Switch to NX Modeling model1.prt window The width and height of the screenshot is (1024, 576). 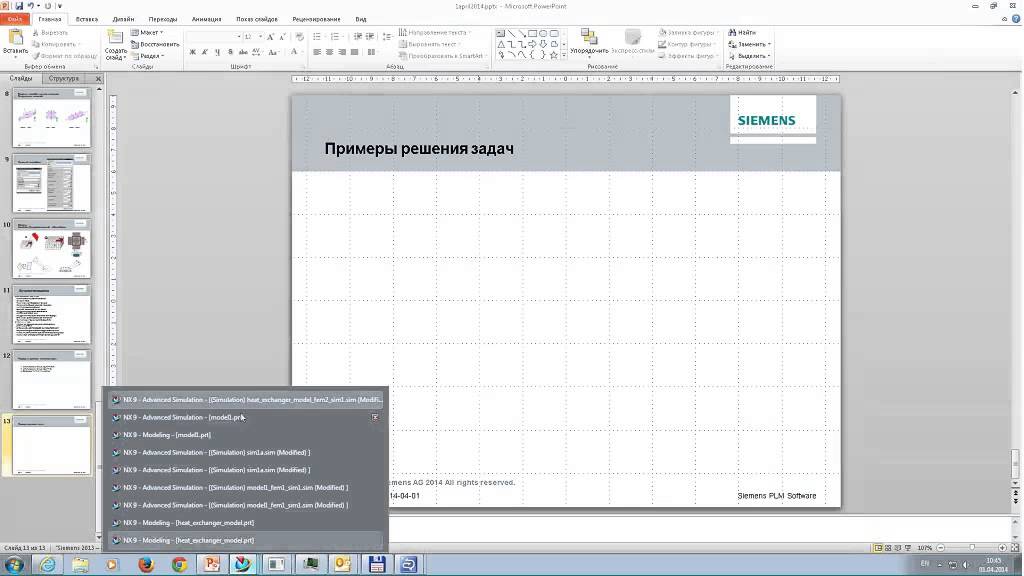(246, 435)
